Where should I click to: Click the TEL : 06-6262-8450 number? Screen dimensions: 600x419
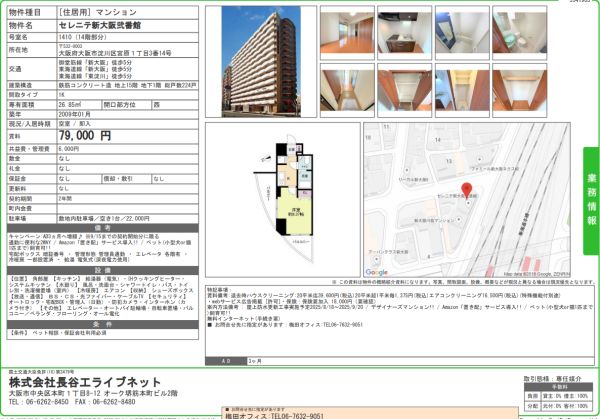(39, 402)
